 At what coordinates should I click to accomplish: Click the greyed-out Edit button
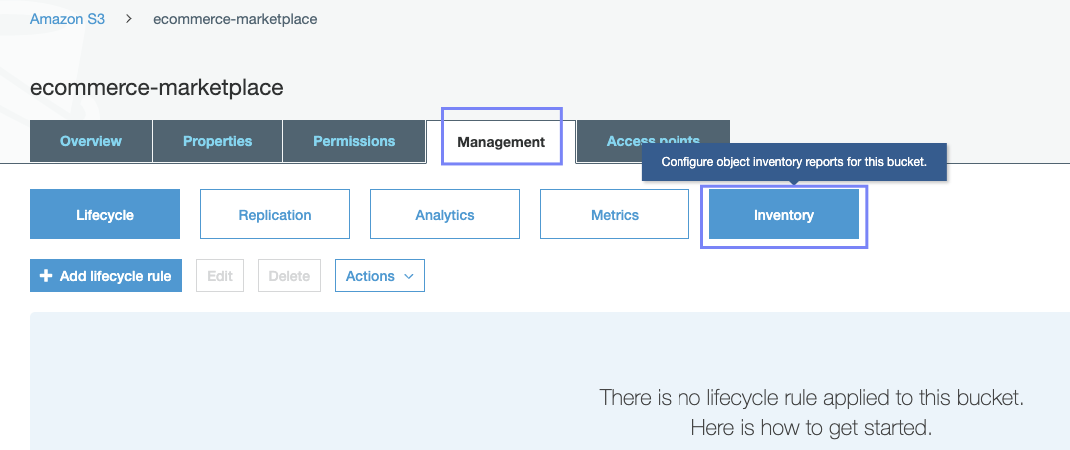pyautogui.click(x=220, y=276)
